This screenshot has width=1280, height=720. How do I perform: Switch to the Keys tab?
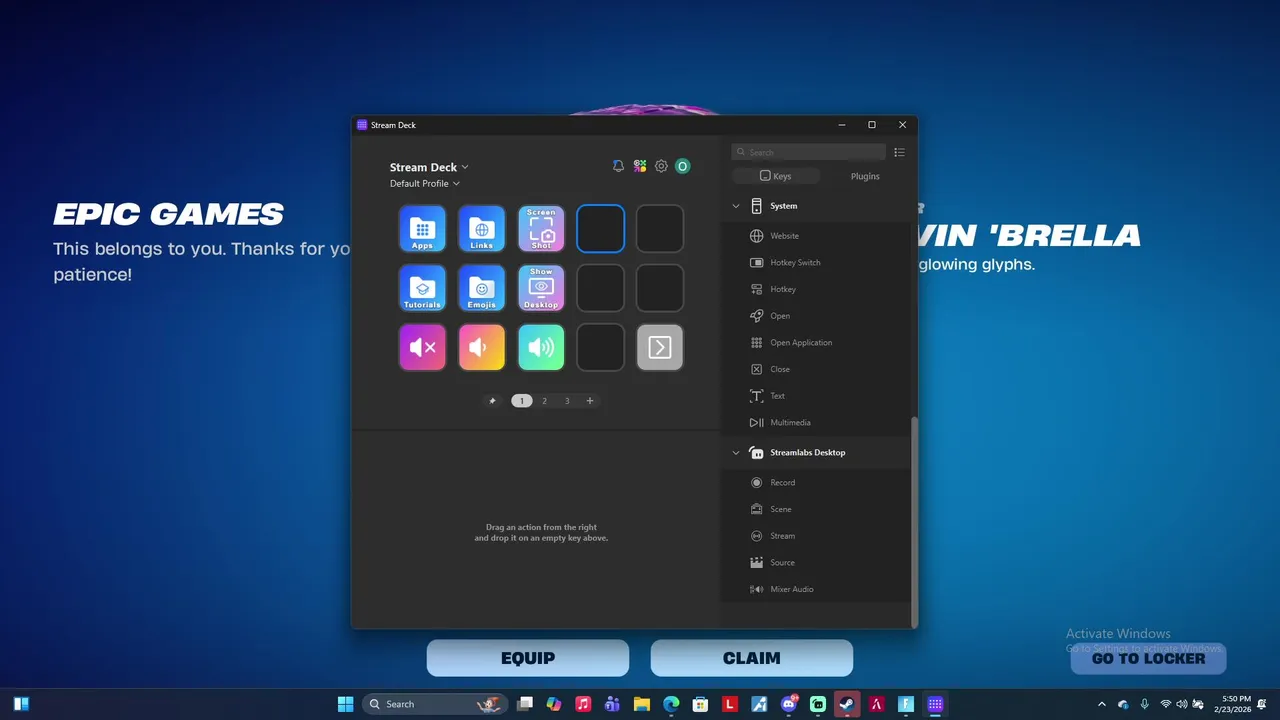coord(776,176)
